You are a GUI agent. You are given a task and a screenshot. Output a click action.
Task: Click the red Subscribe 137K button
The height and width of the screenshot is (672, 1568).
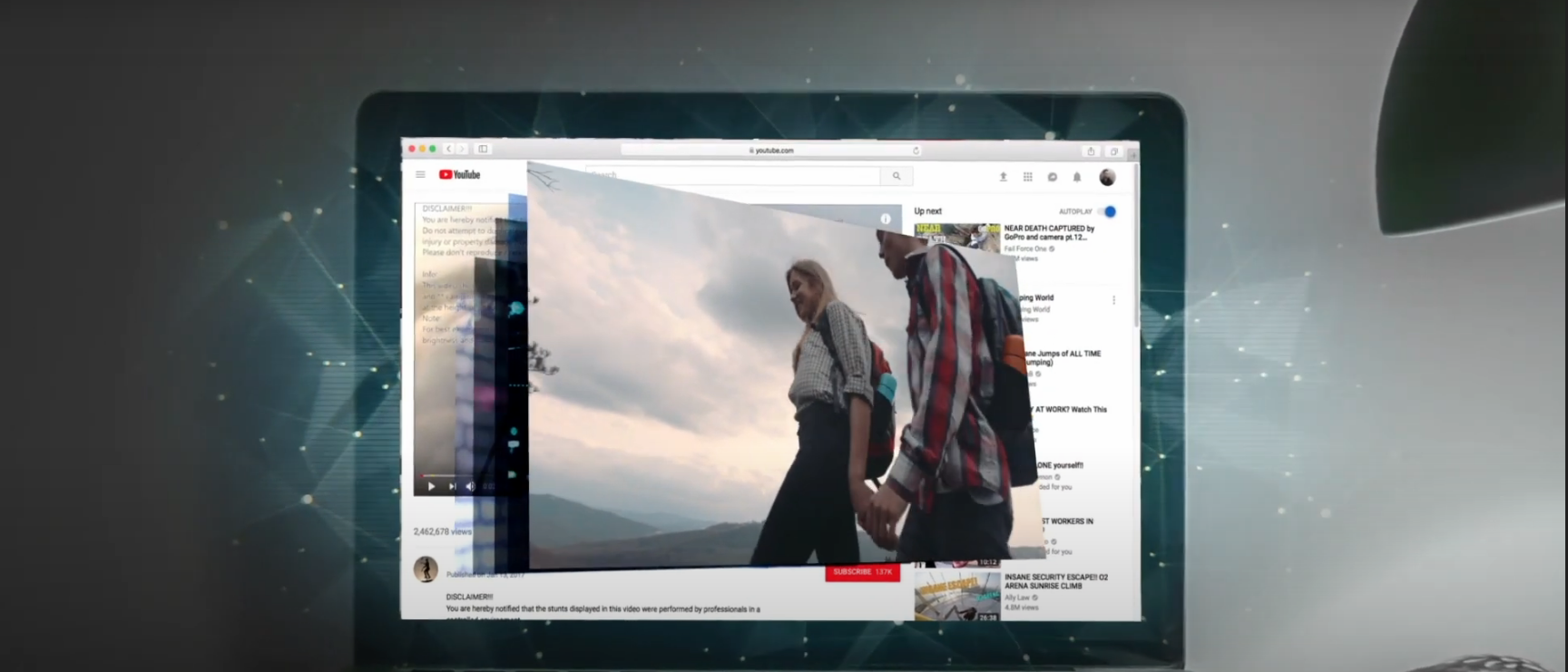[x=862, y=572]
